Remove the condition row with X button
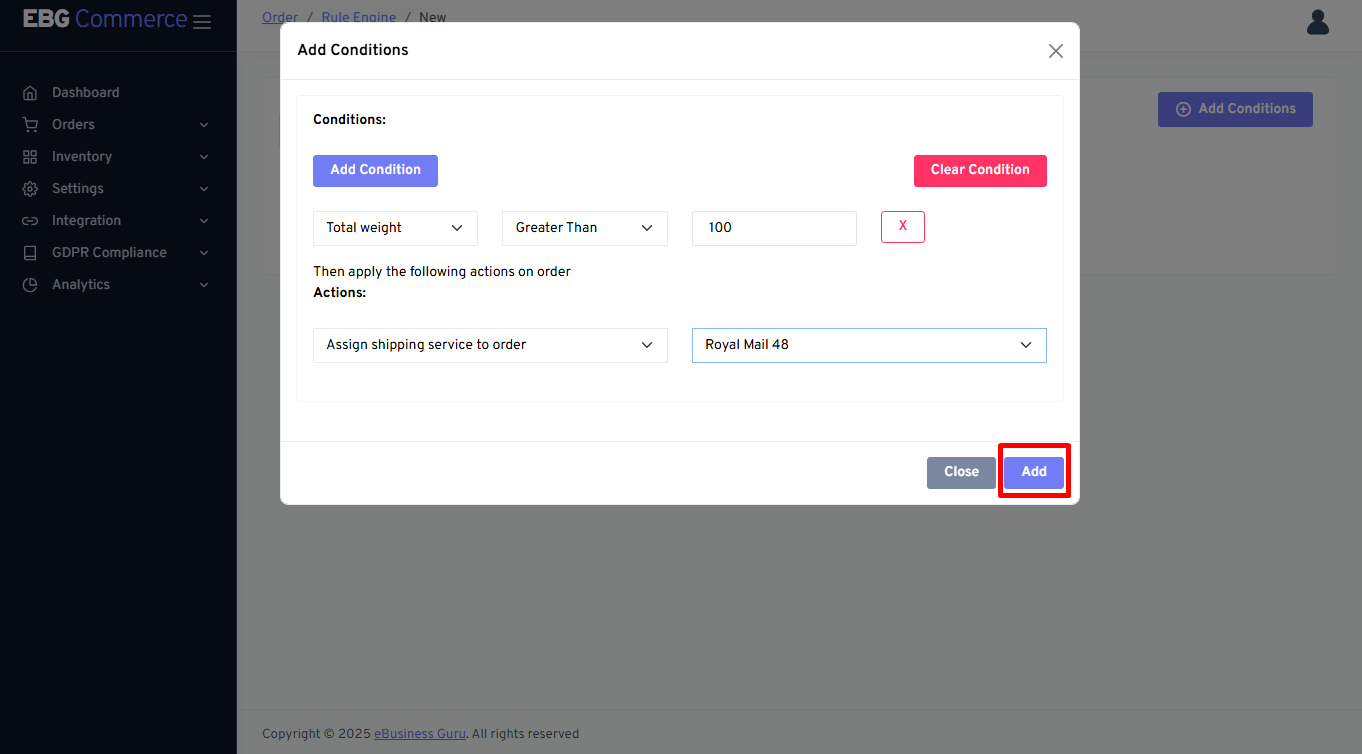The image size is (1362, 754). click(x=902, y=227)
